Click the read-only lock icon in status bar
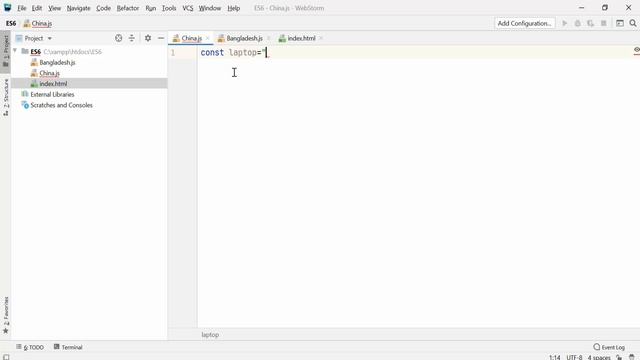 (x=619, y=357)
